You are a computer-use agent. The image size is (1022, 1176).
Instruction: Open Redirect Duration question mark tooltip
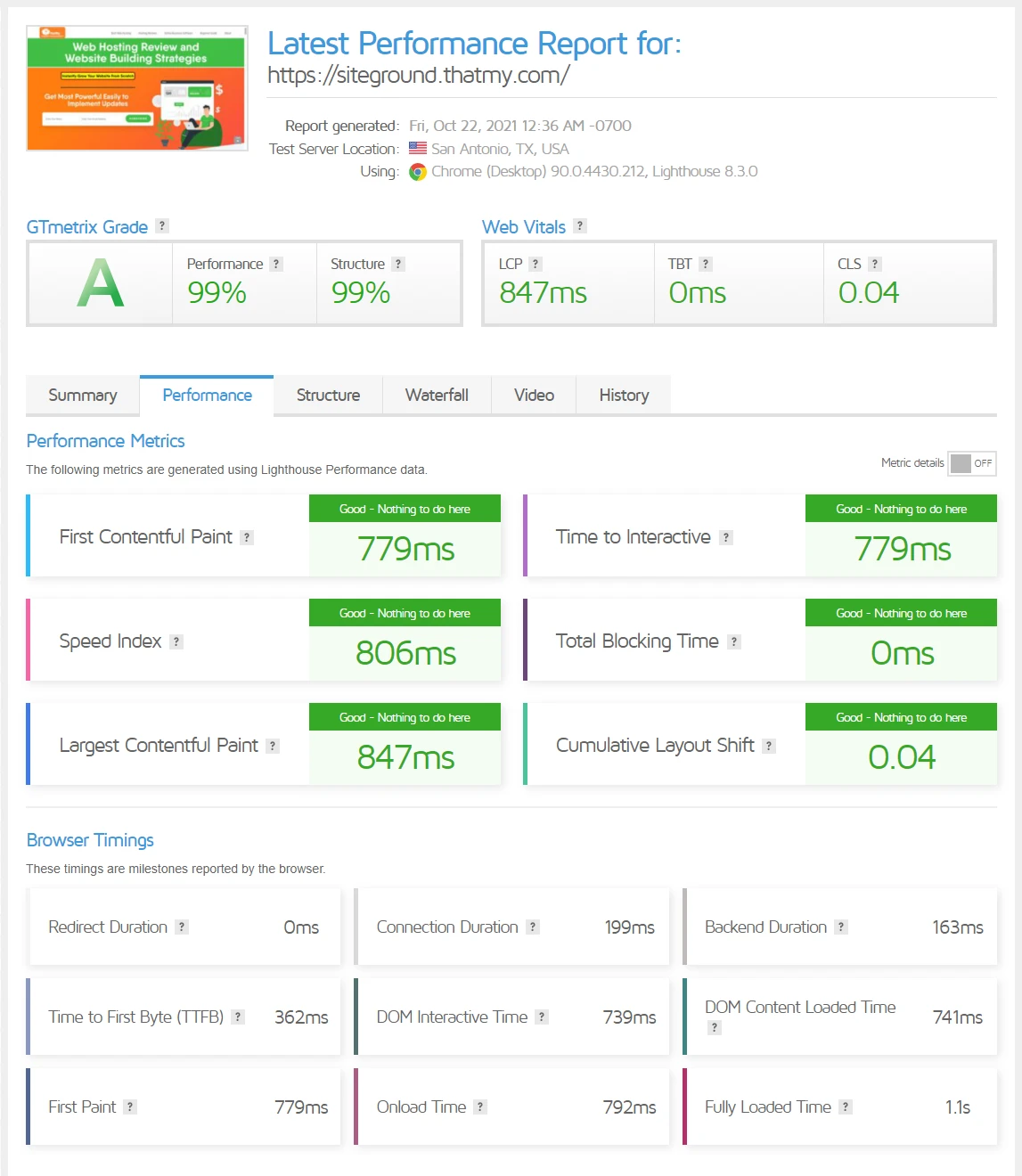tap(182, 927)
